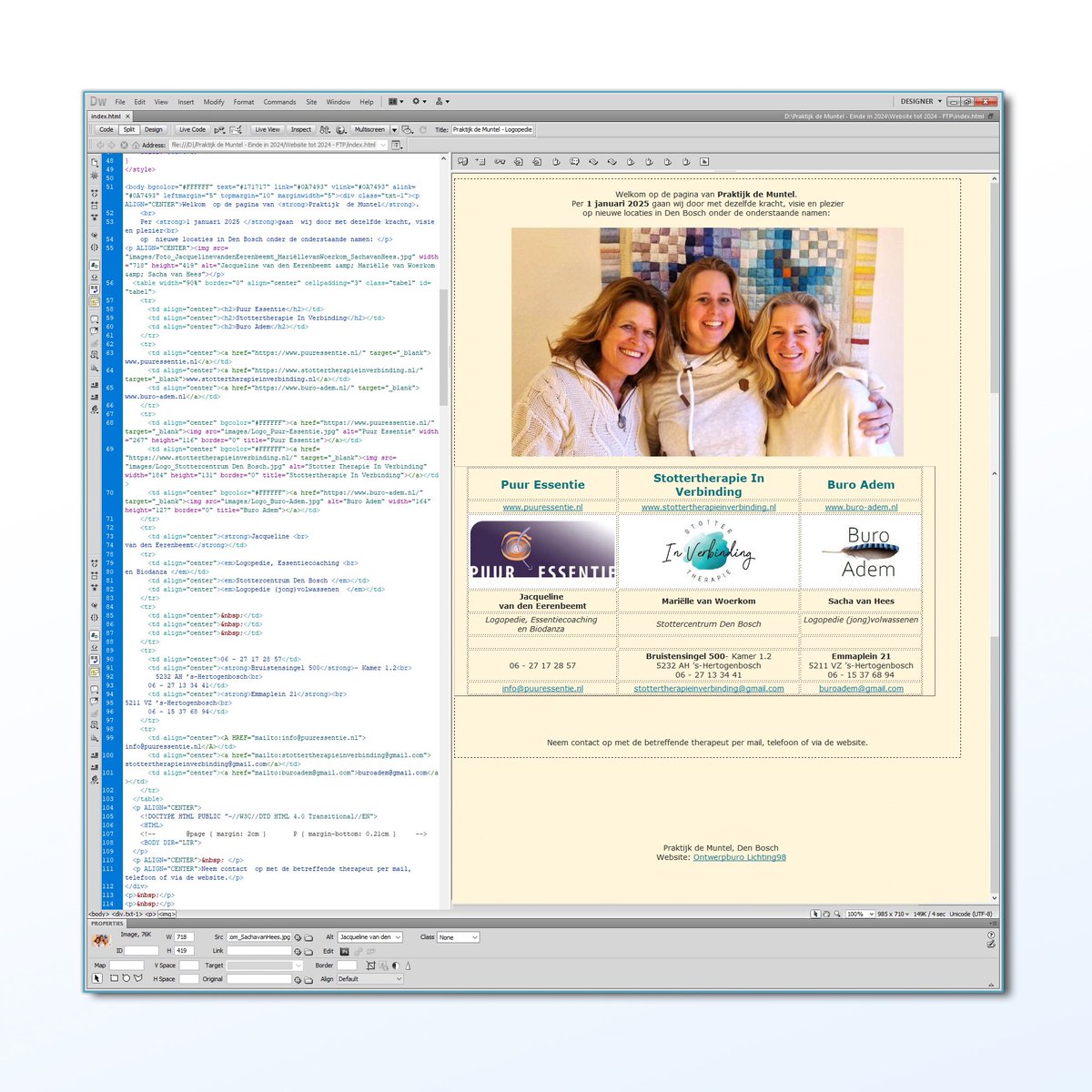The width and height of the screenshot is (1092, 1092).
Task: Click the www.buro-adem.nl link in design view
Action: coord(861,507)
